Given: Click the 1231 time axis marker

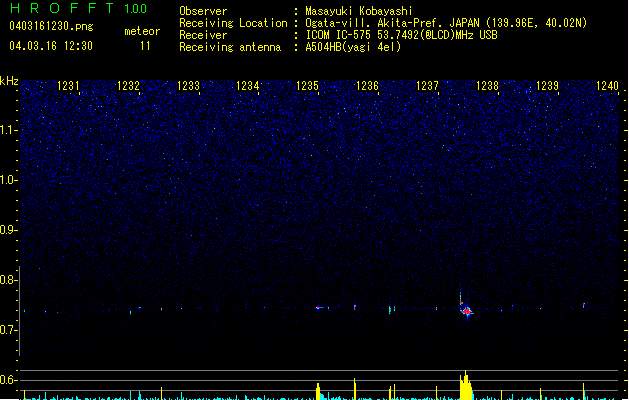Looking at the screenshot, I should point(68,85).
